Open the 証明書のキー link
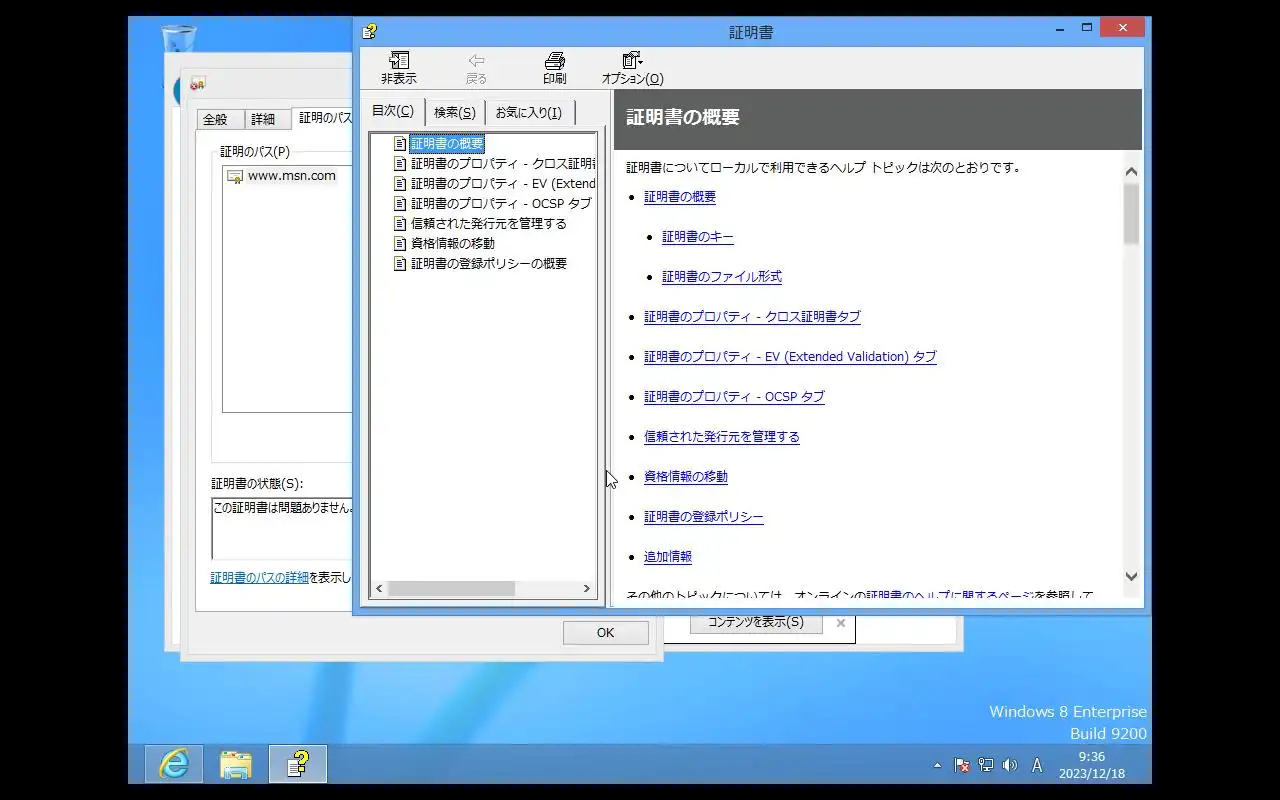The image size is (1280, 800). point(698,237)
